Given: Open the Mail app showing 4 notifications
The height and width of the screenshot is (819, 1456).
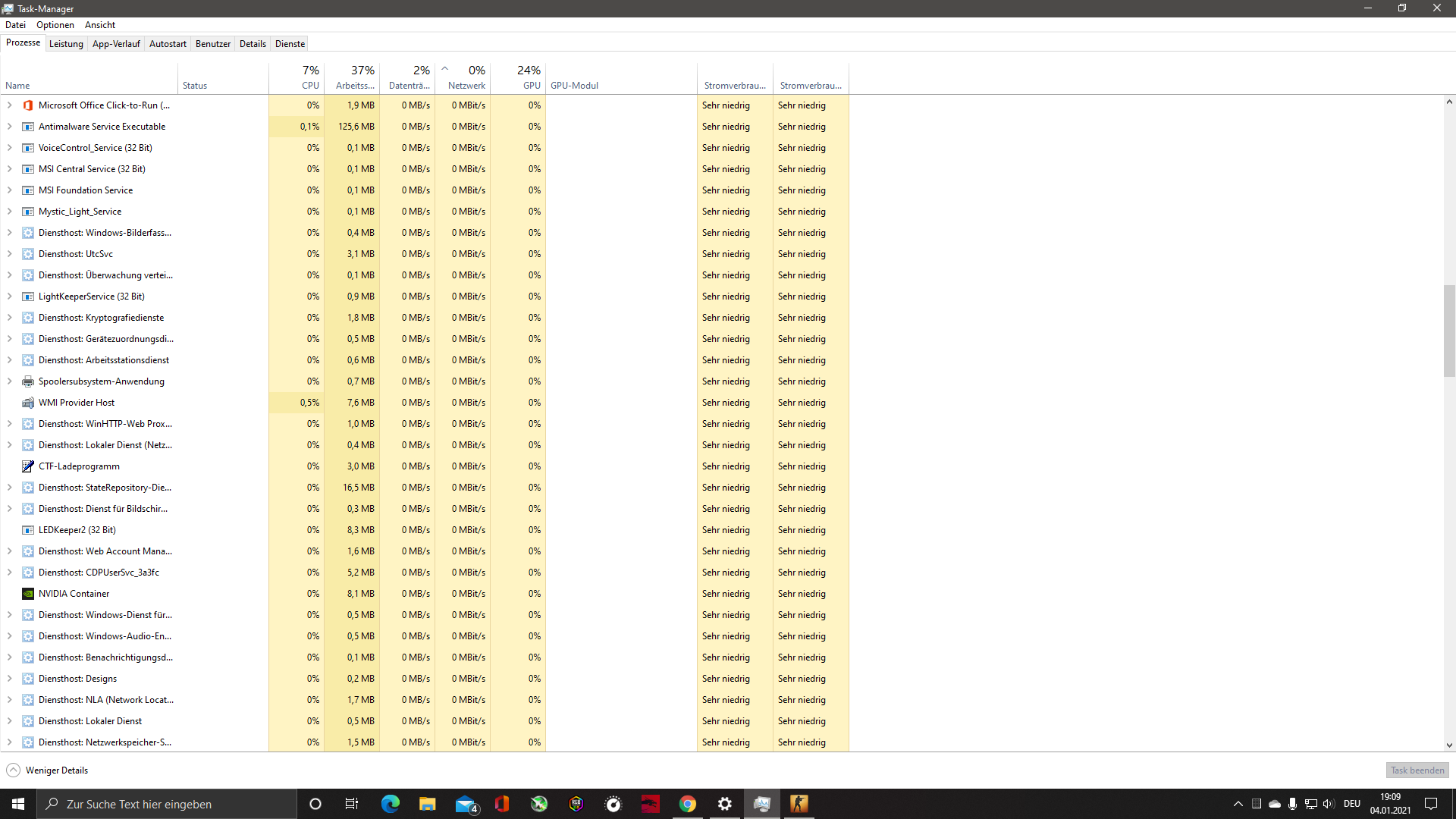Looking at the screenshot, I should pyautogui.click(x=466, y=803).
